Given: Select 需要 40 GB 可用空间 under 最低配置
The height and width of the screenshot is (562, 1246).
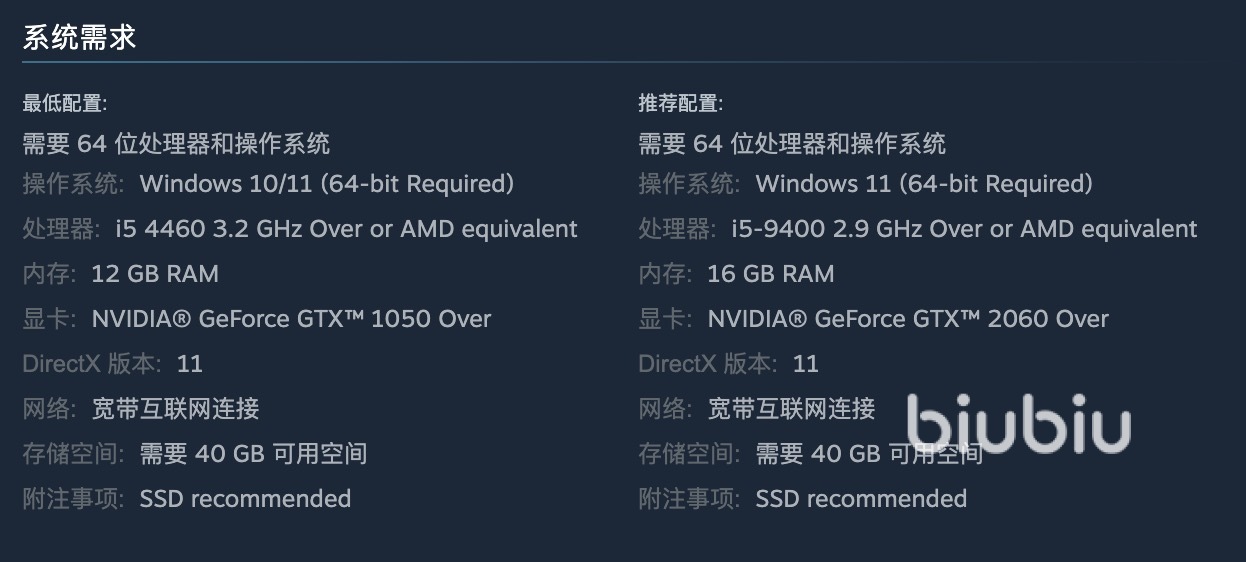Looking at the screenshot, I should tap(253, 454).
